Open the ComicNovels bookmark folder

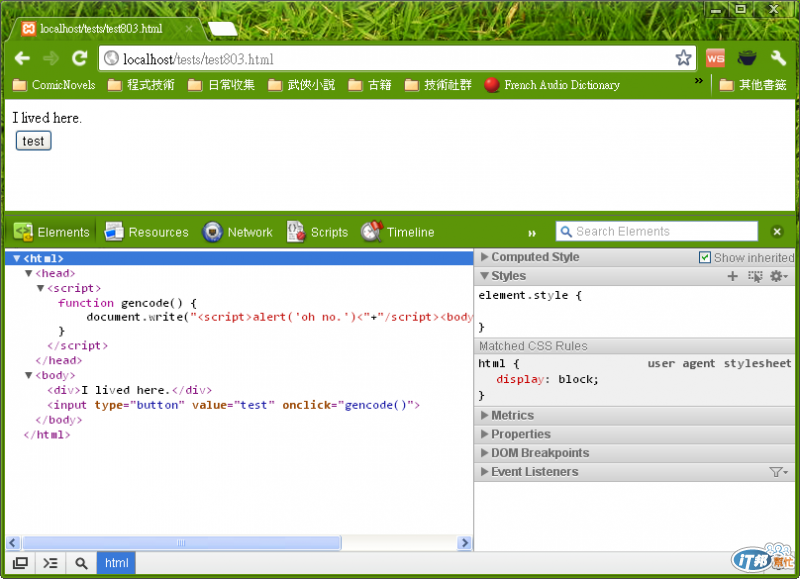coord(54,85)
